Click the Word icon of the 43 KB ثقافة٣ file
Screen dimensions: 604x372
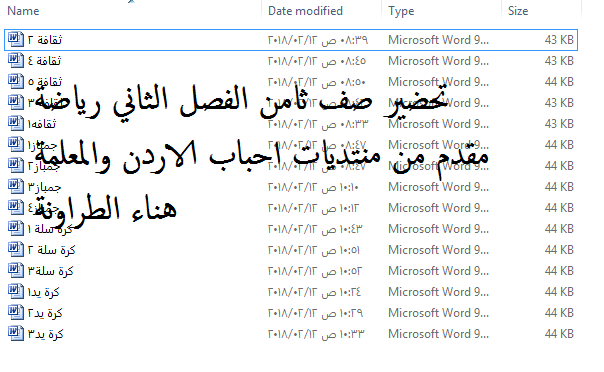[x=16, y=103]
